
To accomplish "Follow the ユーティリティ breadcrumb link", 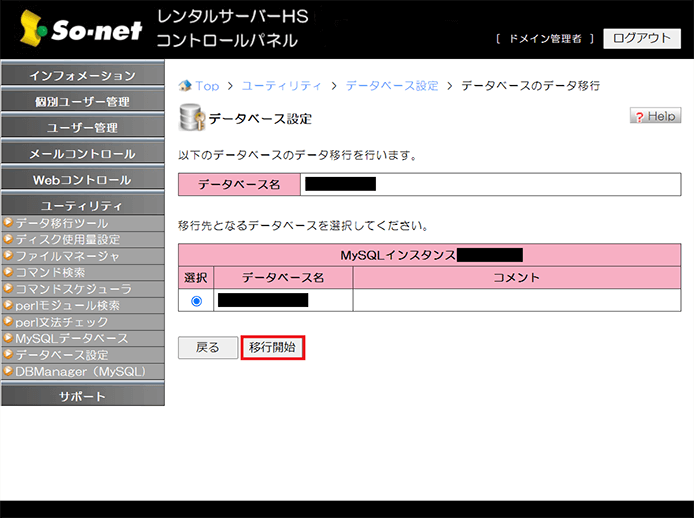I will [283, 86].
